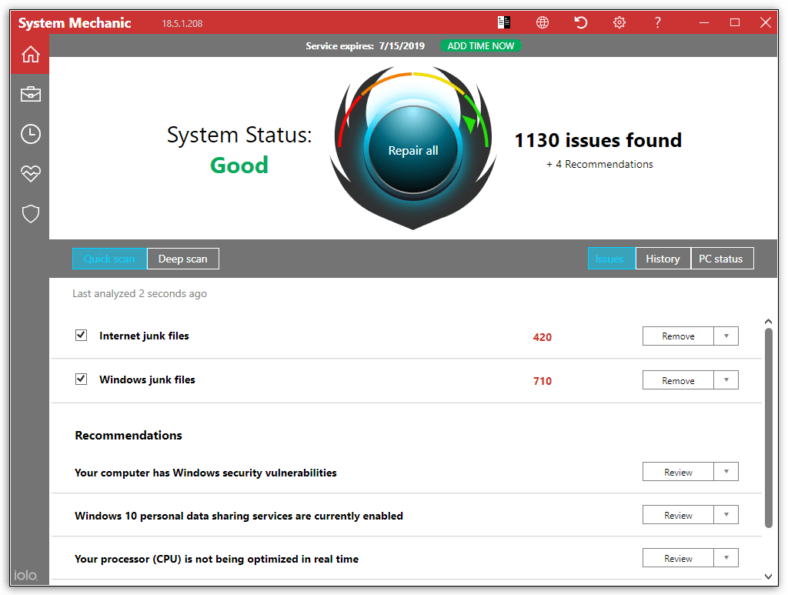Screen dimensions: 788x595
Task: Click the 'Windows junk files' label
Action: 147,379
